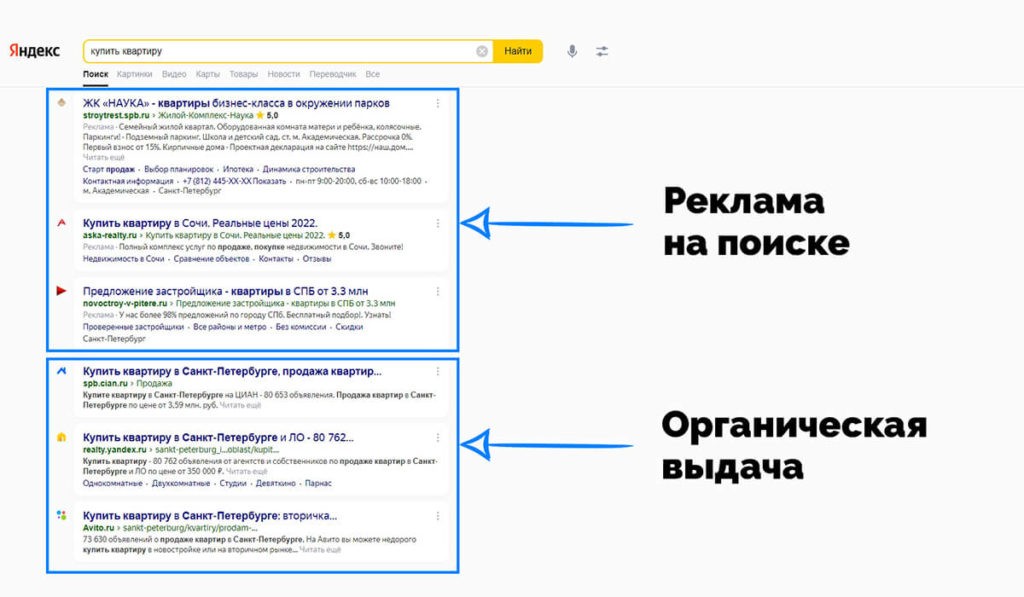Open three-dot menu for Сочи apartments ad
Viewport: 1024px width, 597px height.
click(438, 223)
